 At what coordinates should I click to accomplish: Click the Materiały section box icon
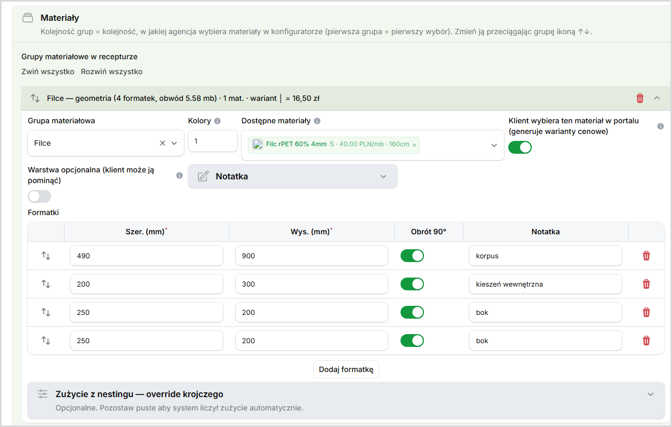(27, 18)
